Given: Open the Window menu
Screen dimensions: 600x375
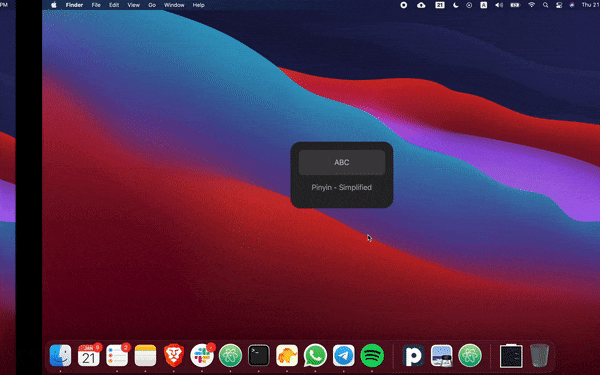Looking at the screenshot, I should pos(174,5).
